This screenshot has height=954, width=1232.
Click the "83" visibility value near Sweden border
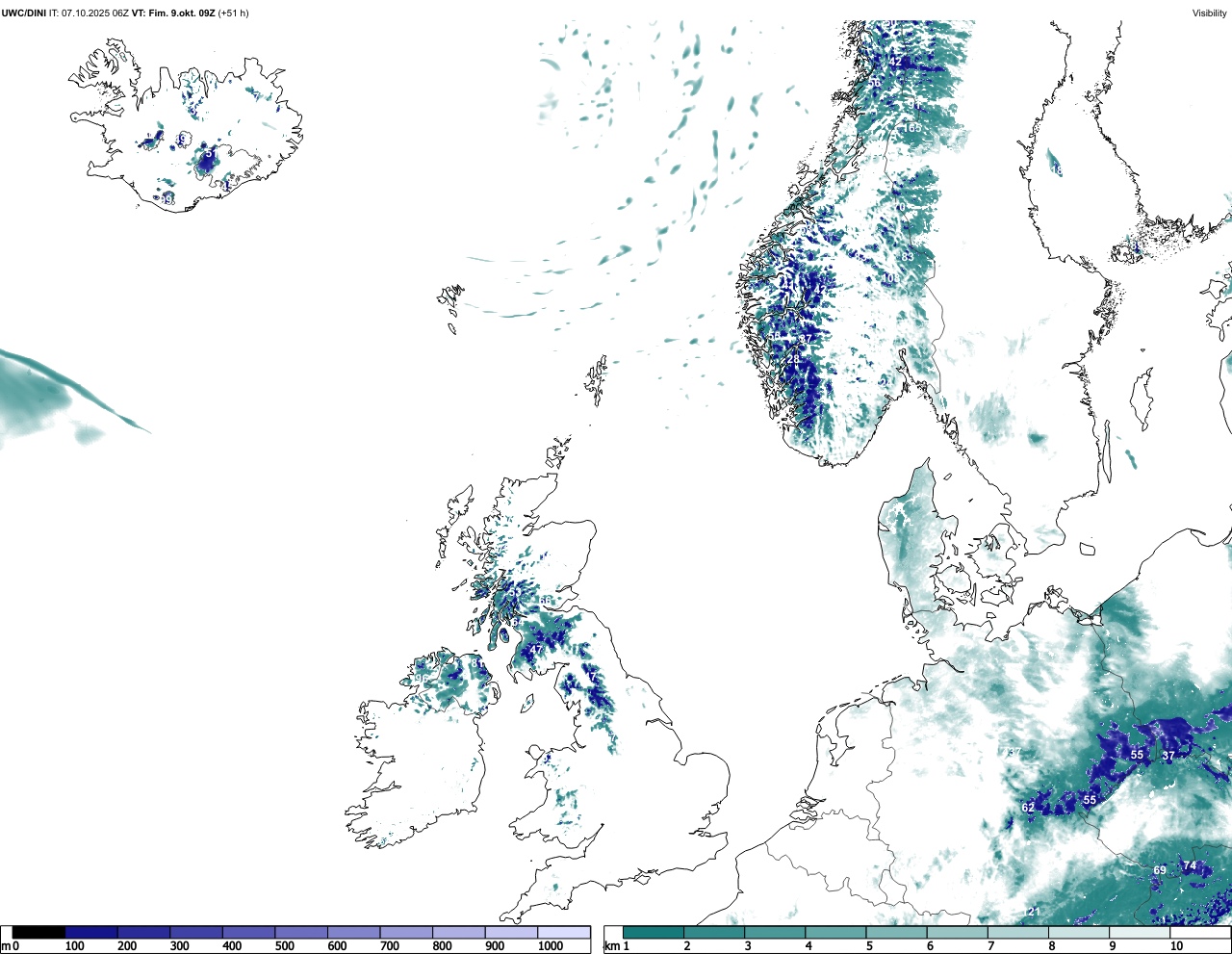pos(907,257)
